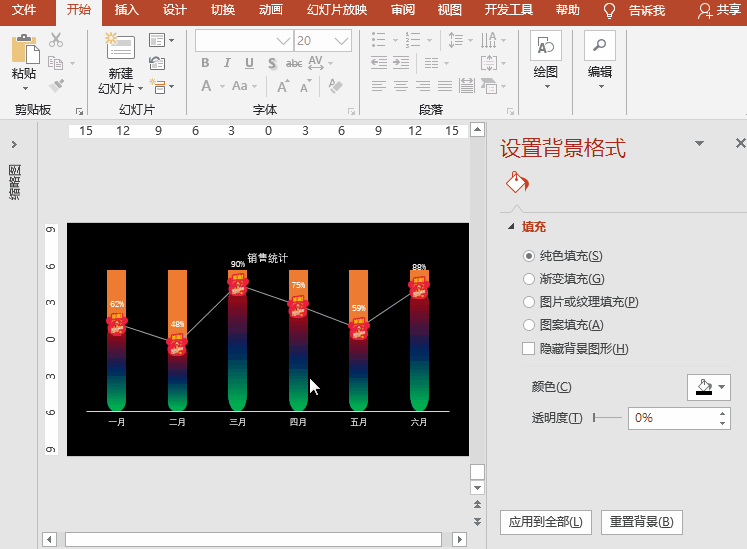Open the font name dropdown
Viewport: 747px width, 549px height.
pyautogui.click(x=283, y=41)
